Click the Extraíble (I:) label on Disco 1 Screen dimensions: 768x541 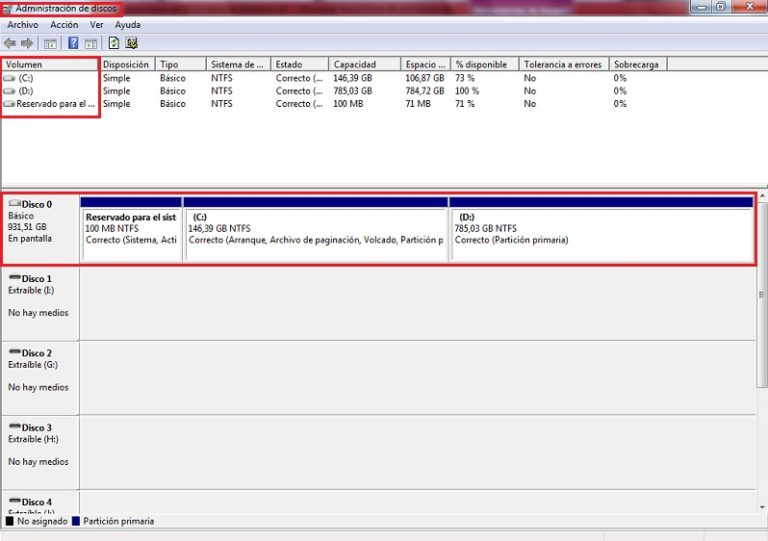[31, 290]
